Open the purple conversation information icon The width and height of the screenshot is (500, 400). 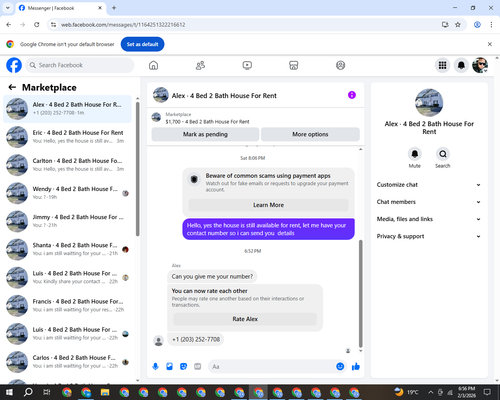pos(352,95)
